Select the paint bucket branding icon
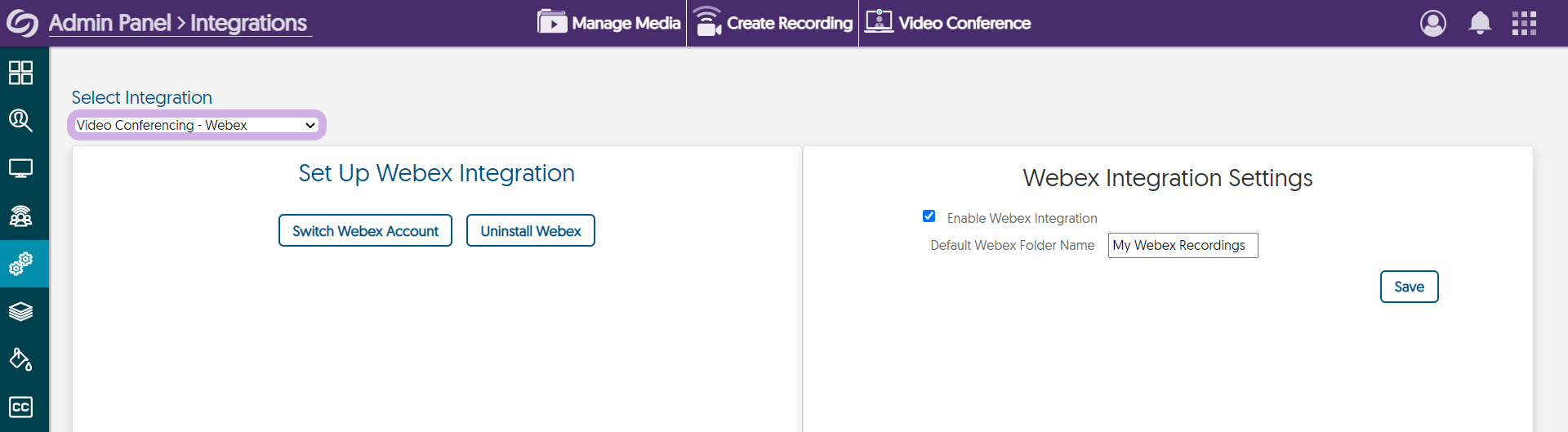This screenshot has height=432, width=1568. click(20, 359)
